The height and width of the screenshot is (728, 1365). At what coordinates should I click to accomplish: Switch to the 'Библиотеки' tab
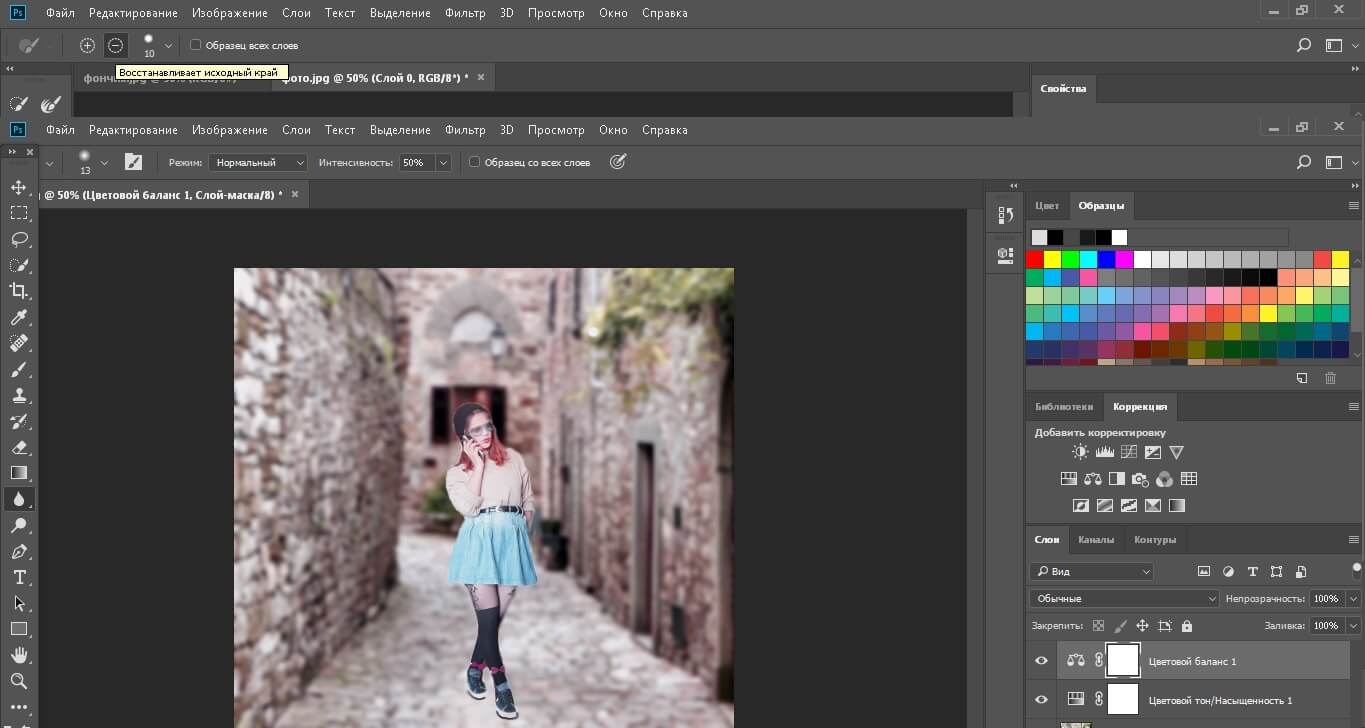pyautogui.click(x=1063, y=407)
